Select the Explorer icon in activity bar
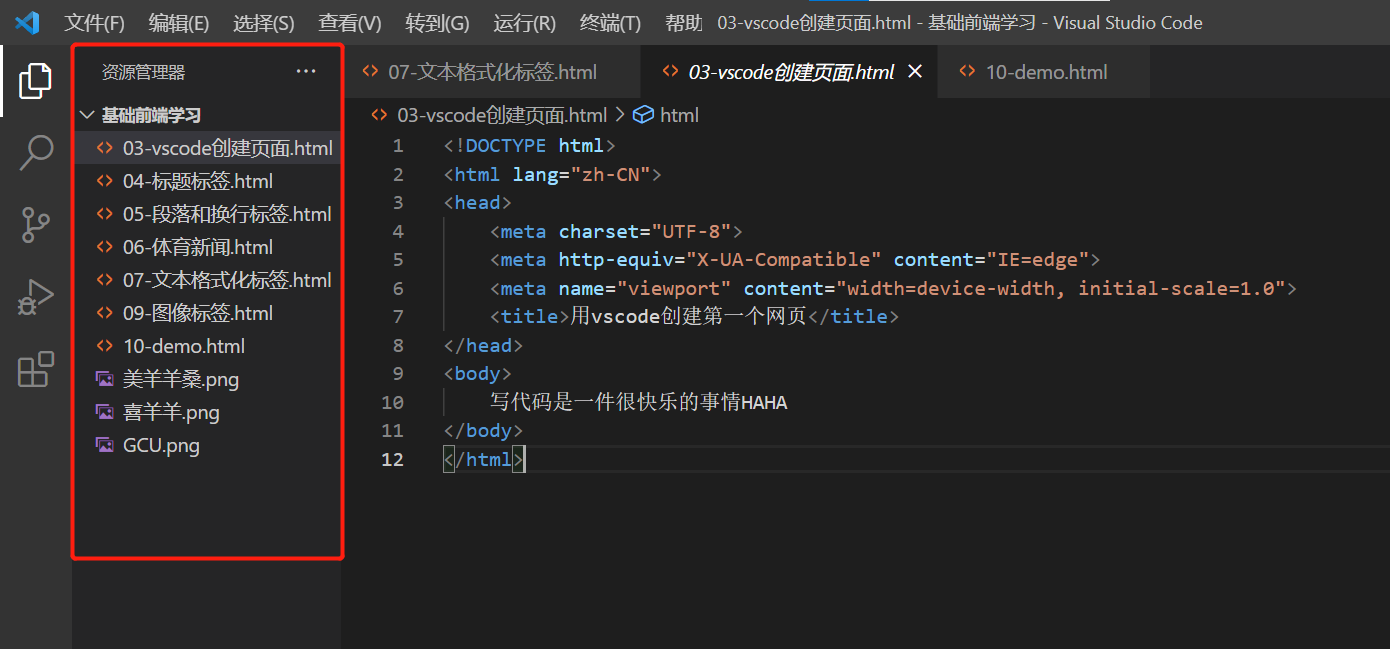Image resolution: width=1390 pixels, height=649 pixels. click(x=36, y=81)
